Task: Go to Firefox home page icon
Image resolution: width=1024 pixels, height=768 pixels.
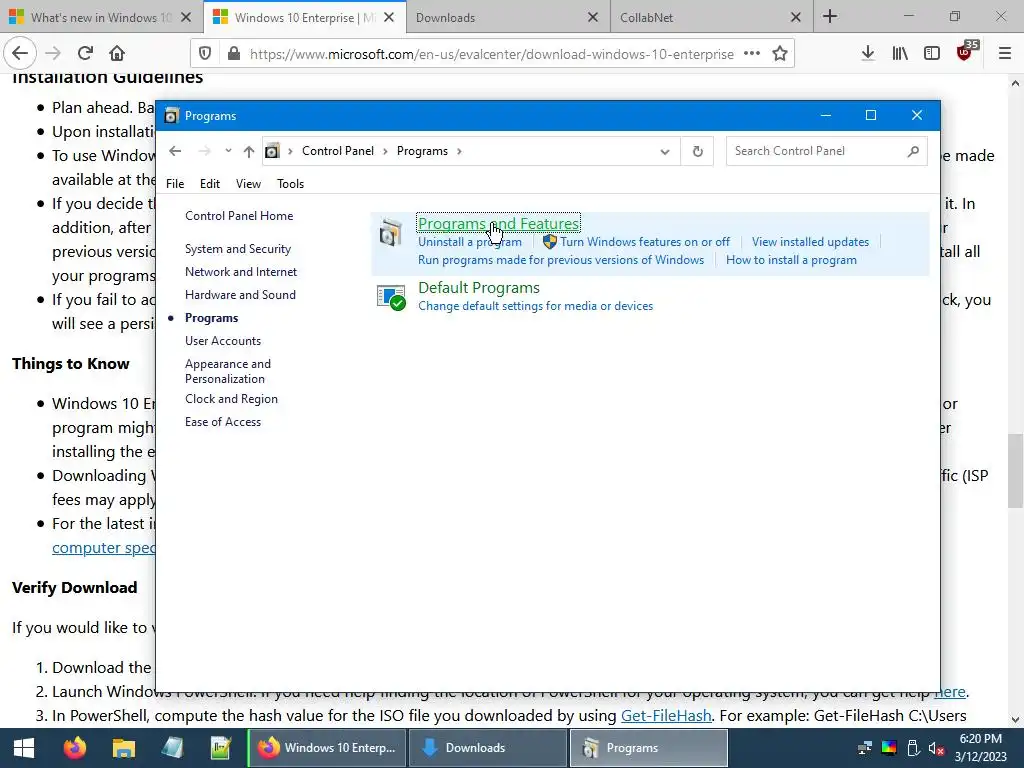Action: click(117, 53)
